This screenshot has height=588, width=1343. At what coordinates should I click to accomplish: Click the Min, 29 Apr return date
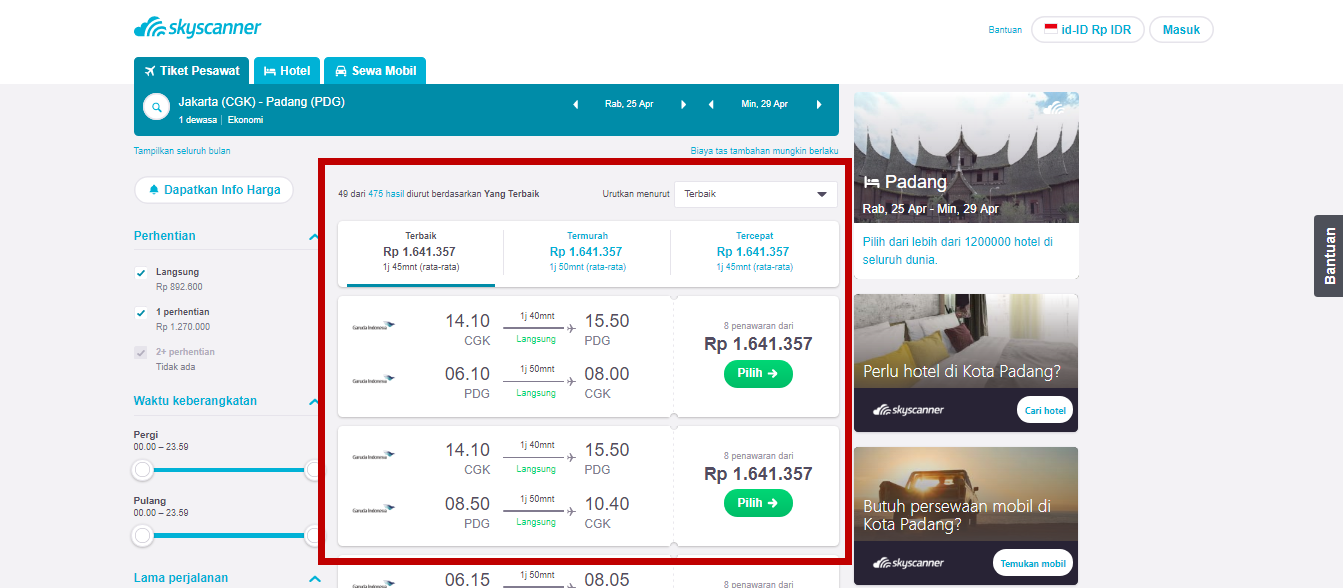(765, 104)
